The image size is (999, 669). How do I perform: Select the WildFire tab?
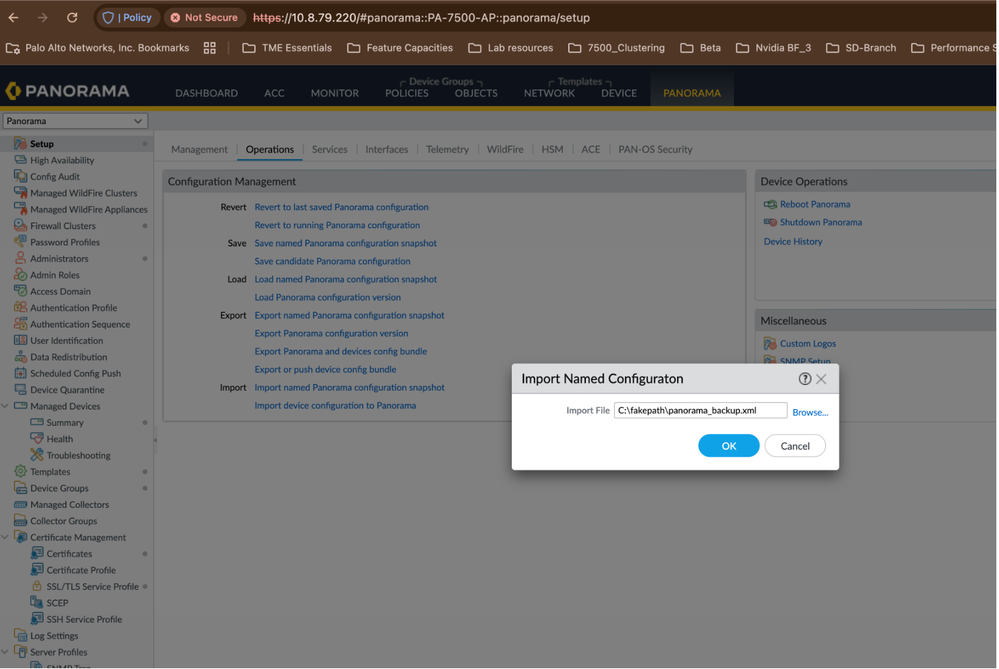click(505, 149)
